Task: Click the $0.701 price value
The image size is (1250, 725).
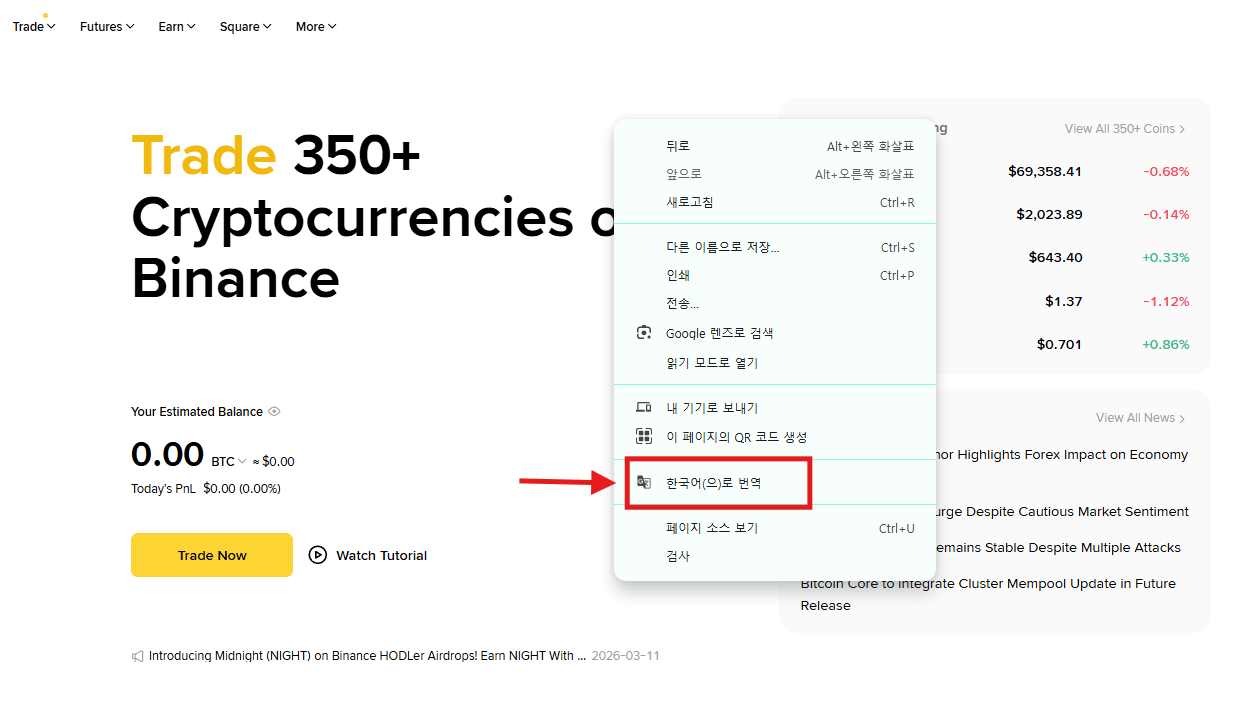Action: [x=1059, y=344]
